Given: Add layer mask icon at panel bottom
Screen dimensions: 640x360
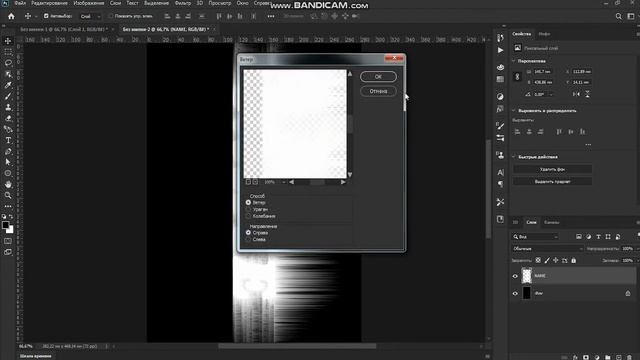Looking at the screenshot, I should [586, 357].
